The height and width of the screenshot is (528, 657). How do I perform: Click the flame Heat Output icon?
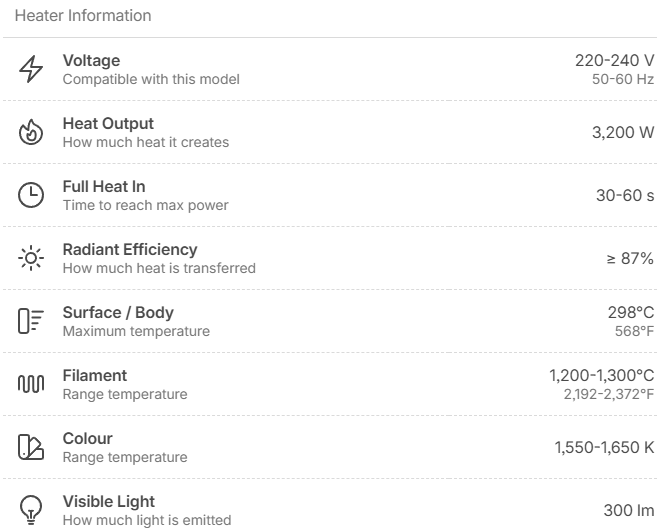pyautogui.click(x=32, y=132)
